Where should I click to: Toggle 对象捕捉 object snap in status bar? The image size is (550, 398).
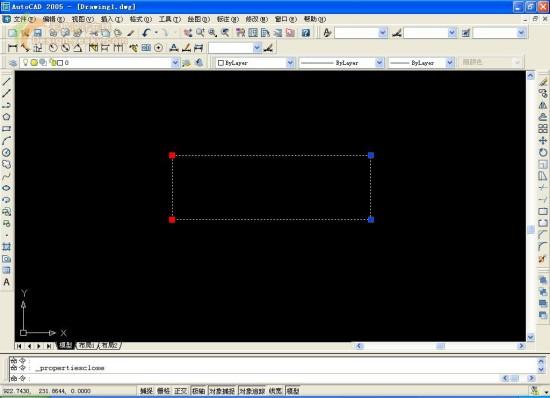pos(222,391)
